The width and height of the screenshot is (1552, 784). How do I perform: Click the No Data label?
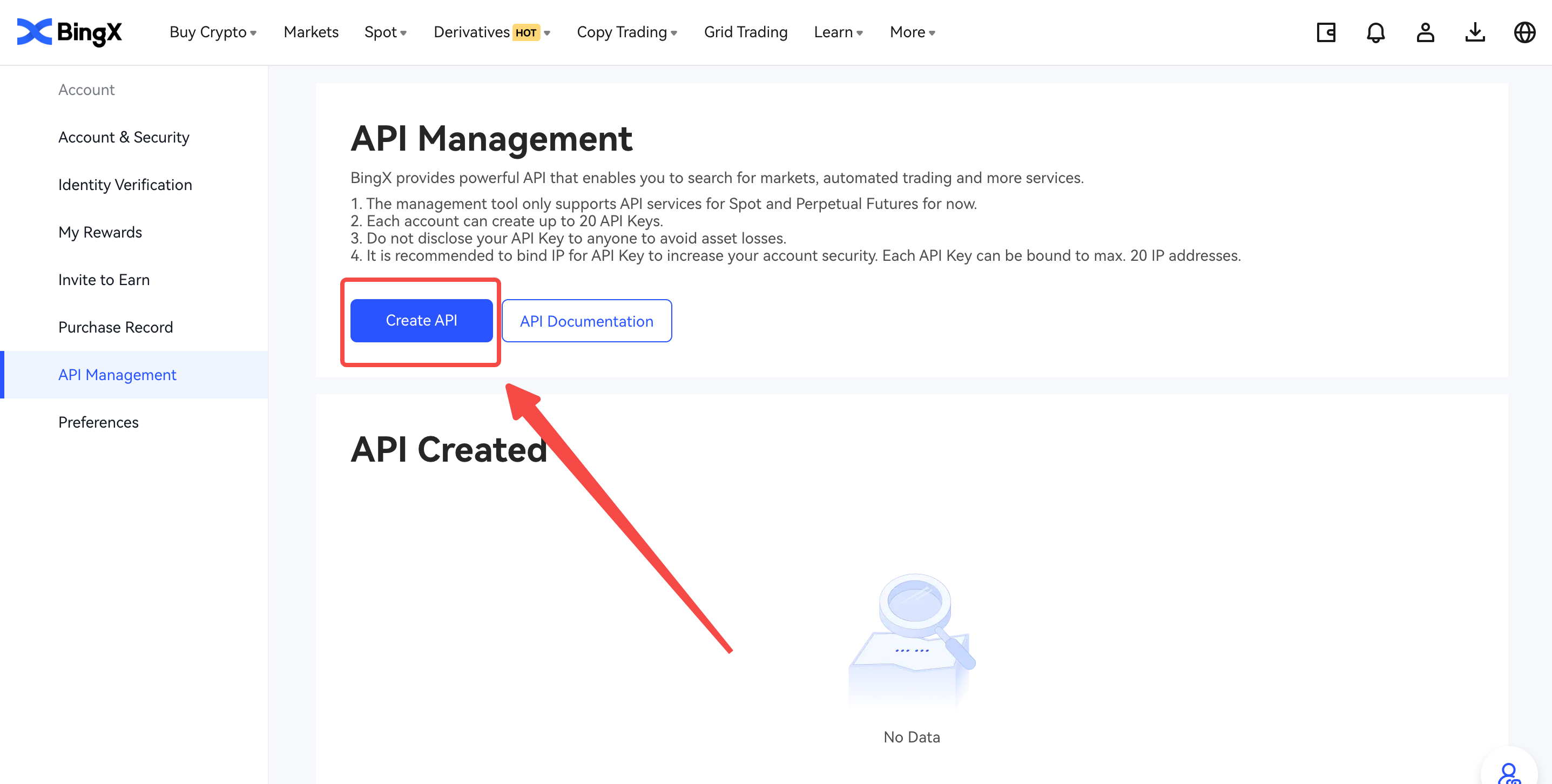point(912,737)
